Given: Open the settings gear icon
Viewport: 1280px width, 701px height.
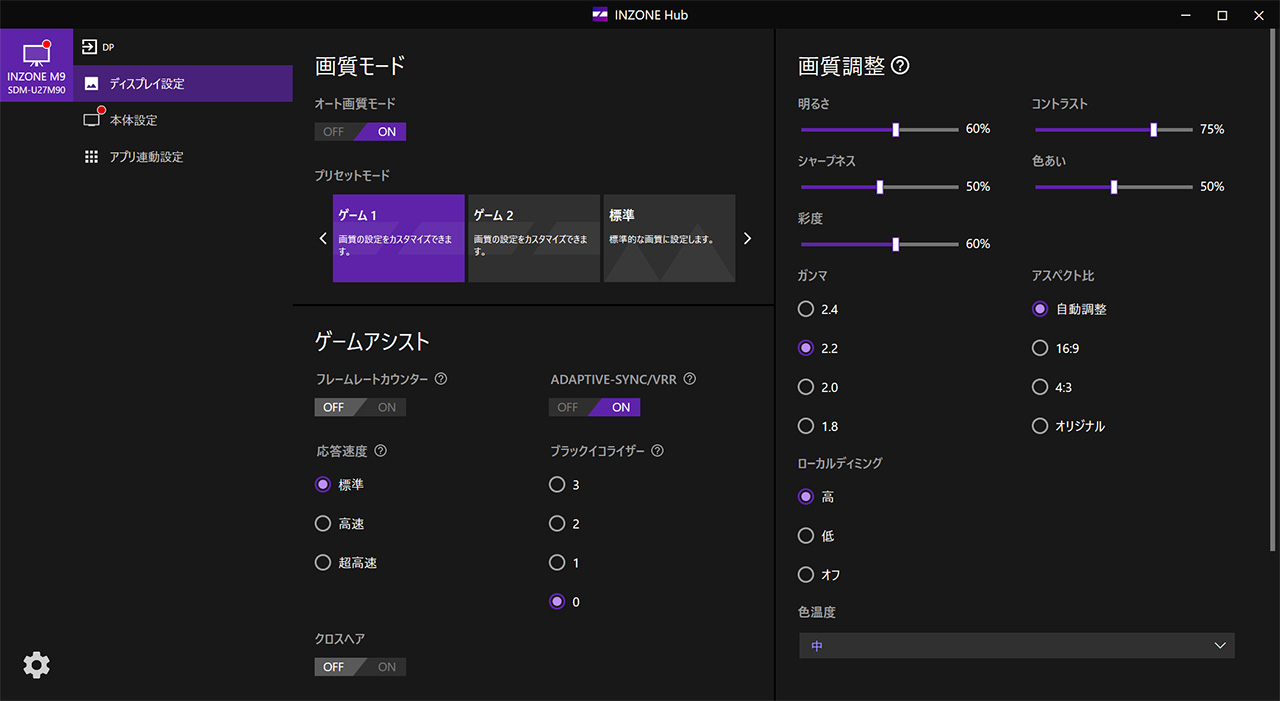Looking at the screenshot, I should [36, 665].
